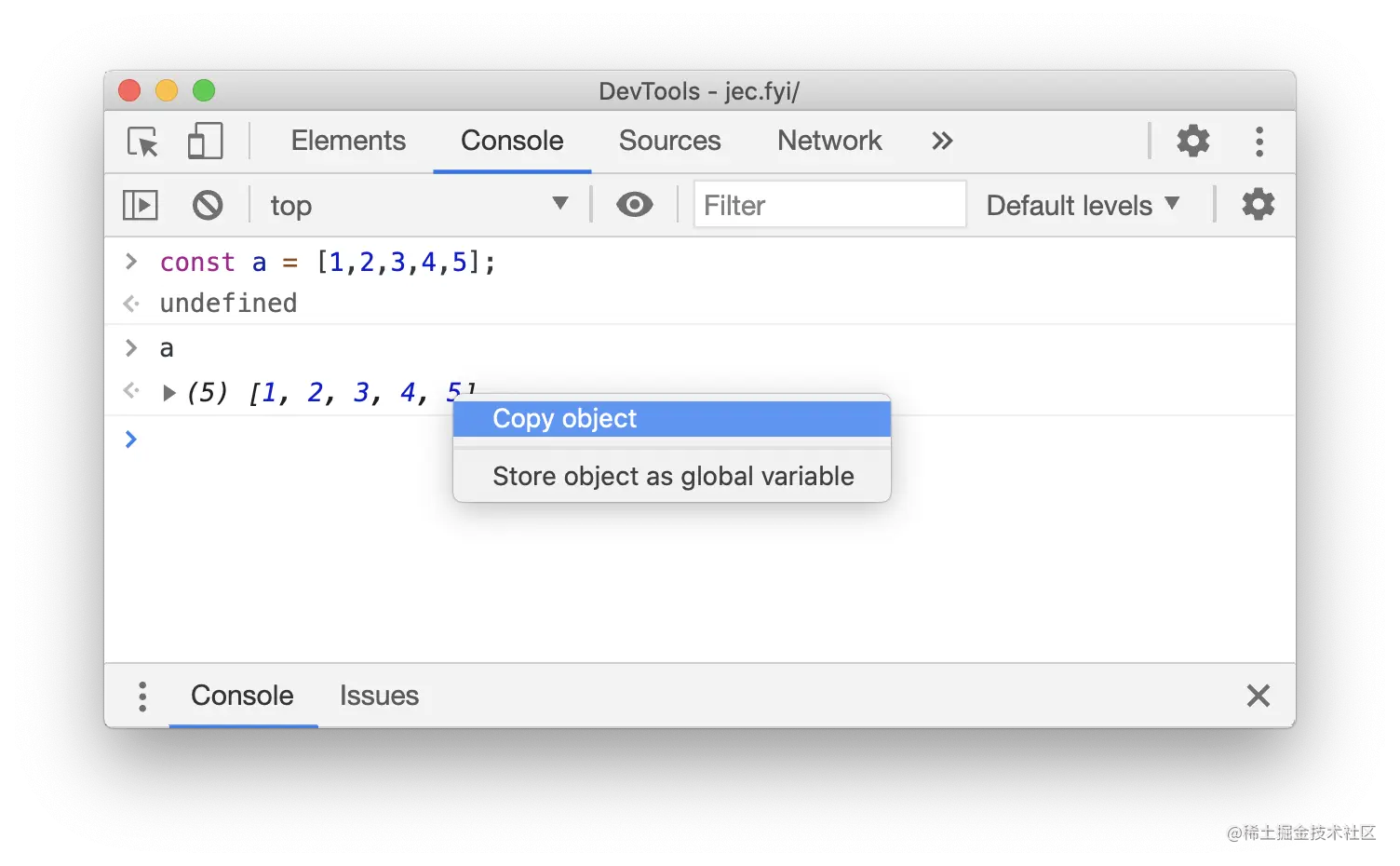
Task: Open console settings gear beside Default levels
Action: (x=1258, y=205)
